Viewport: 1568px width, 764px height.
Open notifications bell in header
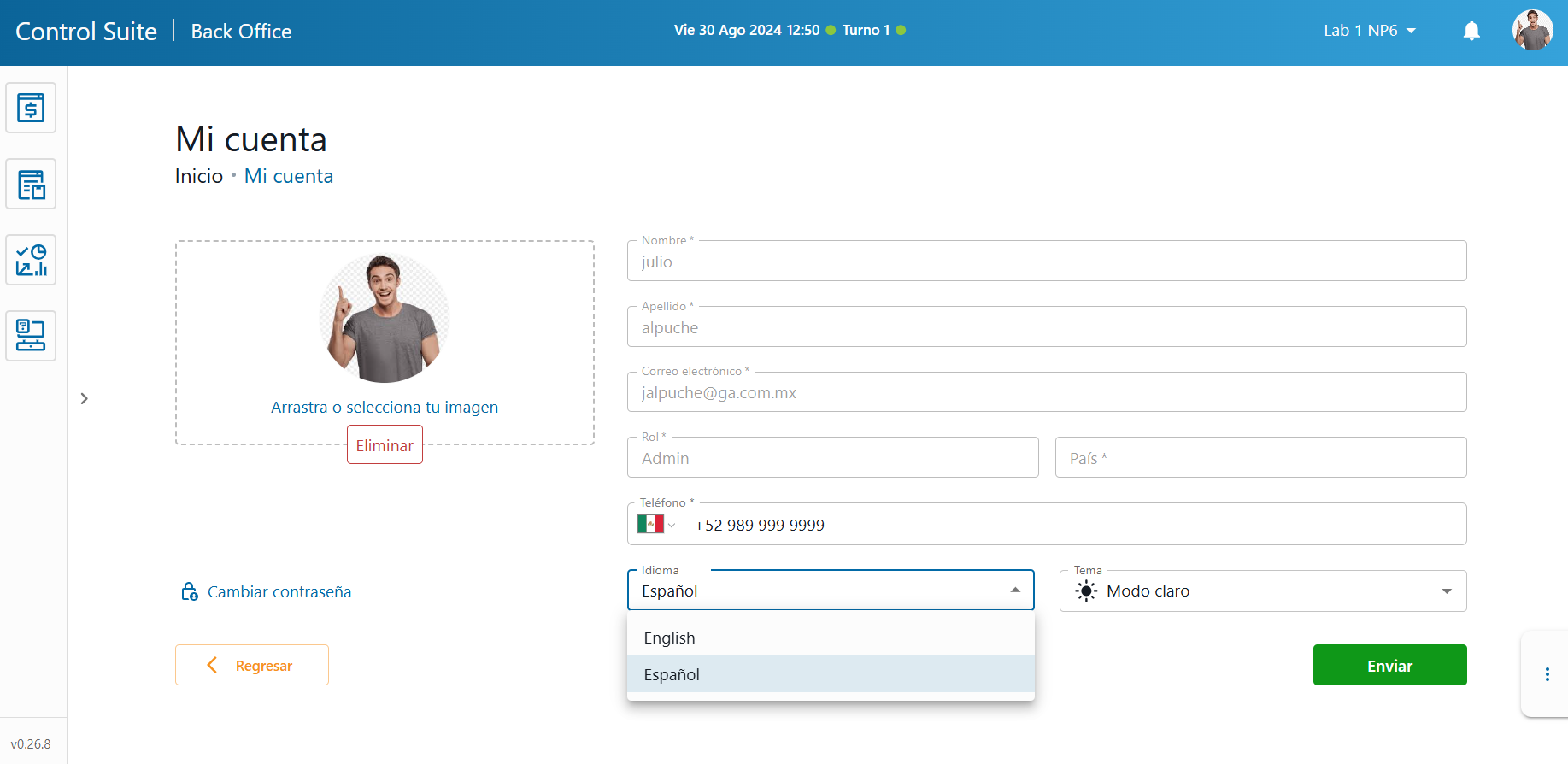coord(1471,32)
